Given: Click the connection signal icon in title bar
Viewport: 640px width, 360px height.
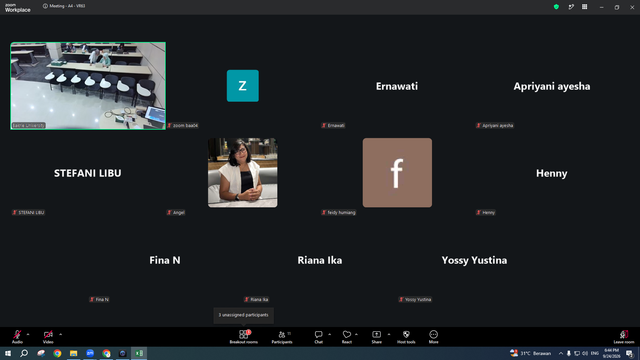Looking at the screenshot, I should (571, 7).
